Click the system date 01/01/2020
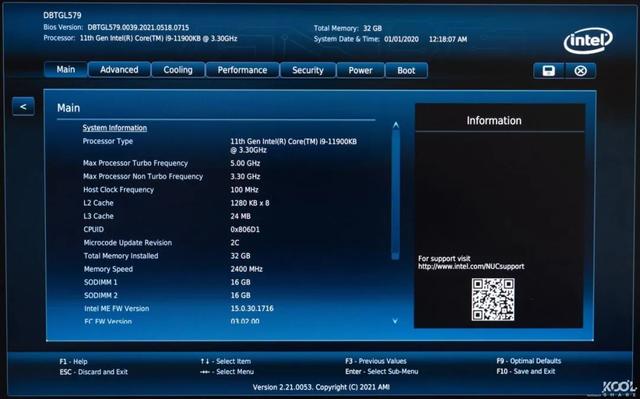The image size is (640, 399). tap(401, 39)
